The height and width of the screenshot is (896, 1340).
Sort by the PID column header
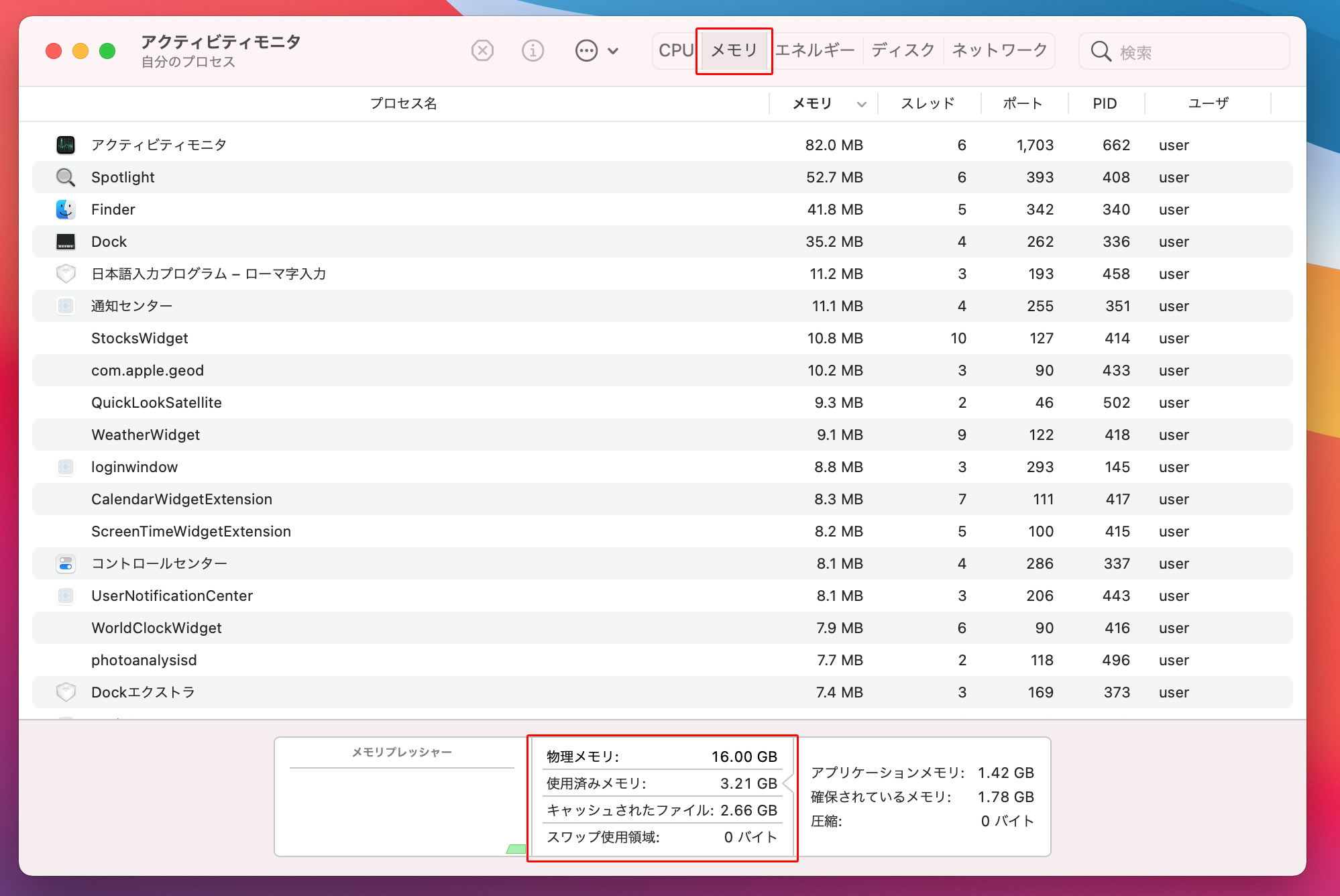click(x=1105, y=103)
